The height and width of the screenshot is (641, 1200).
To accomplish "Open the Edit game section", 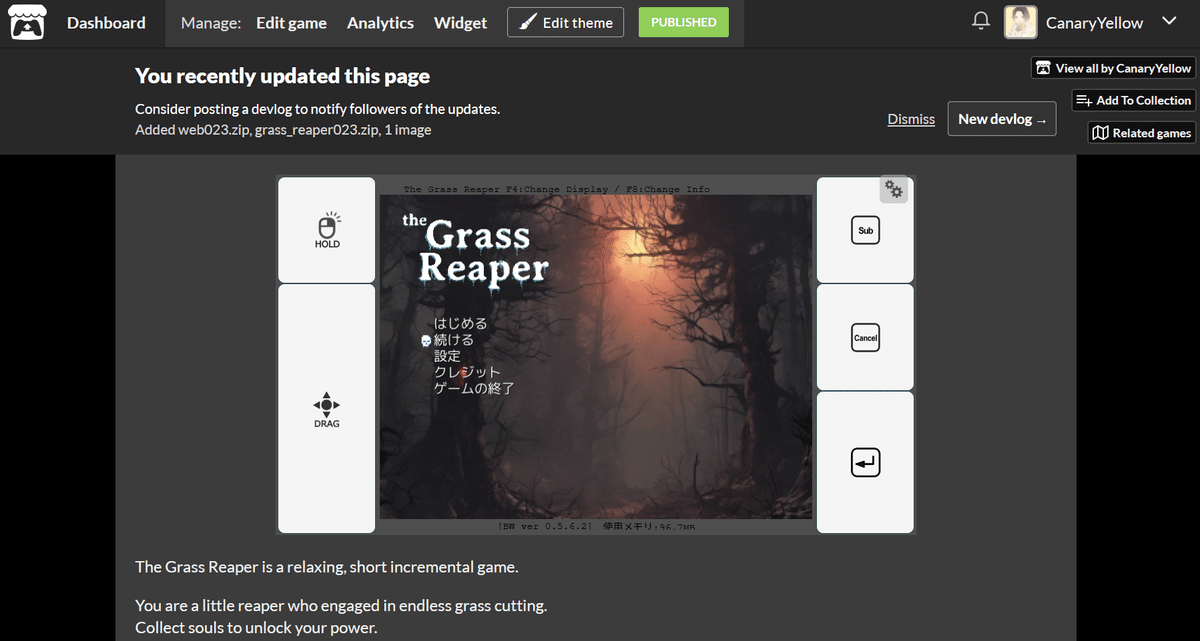I will point(291,22).
